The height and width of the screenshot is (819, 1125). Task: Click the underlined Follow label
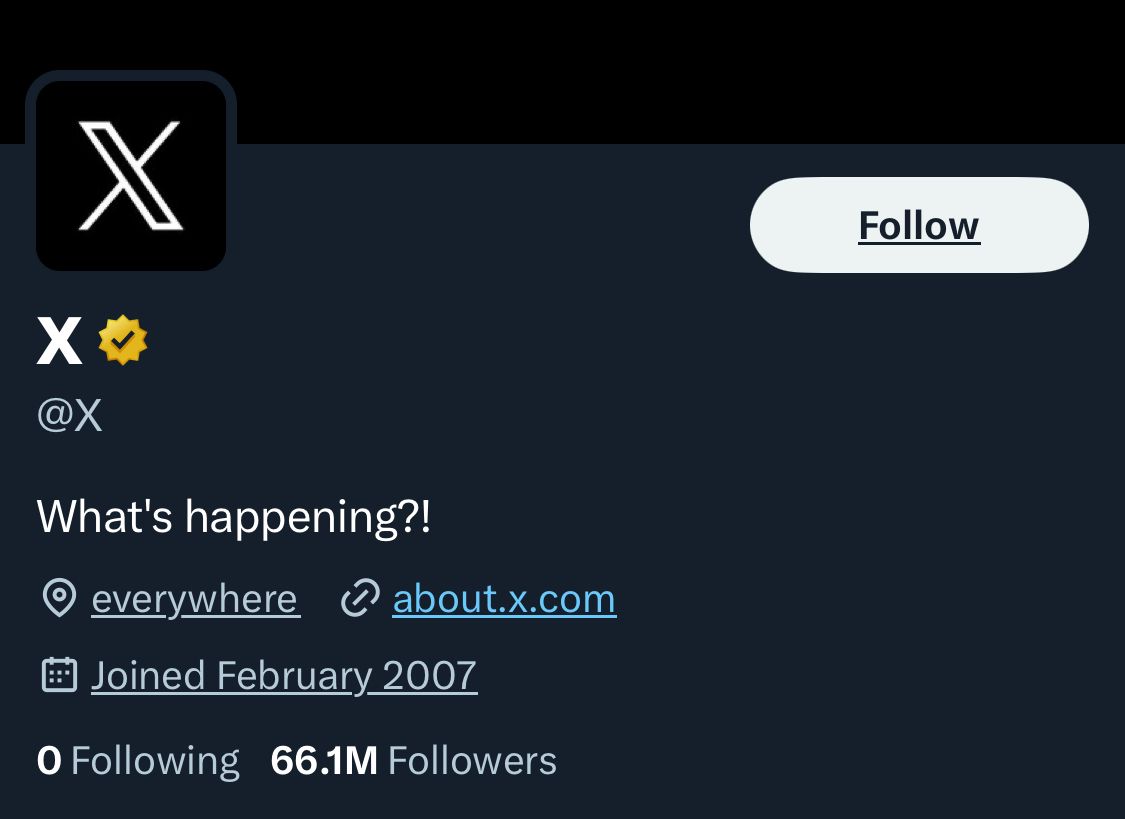click(x=918, y=225)
